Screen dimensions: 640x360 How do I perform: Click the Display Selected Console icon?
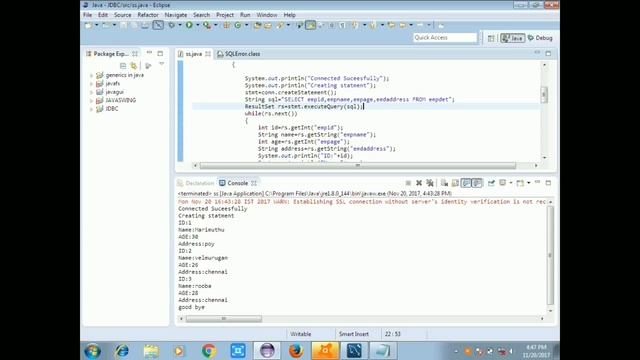click(x=503, y=183)
